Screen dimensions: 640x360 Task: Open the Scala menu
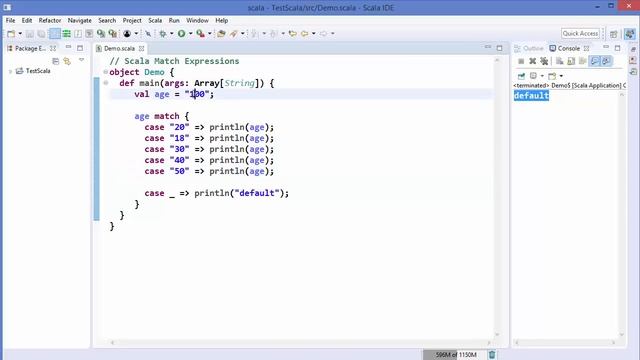[155, 20]
